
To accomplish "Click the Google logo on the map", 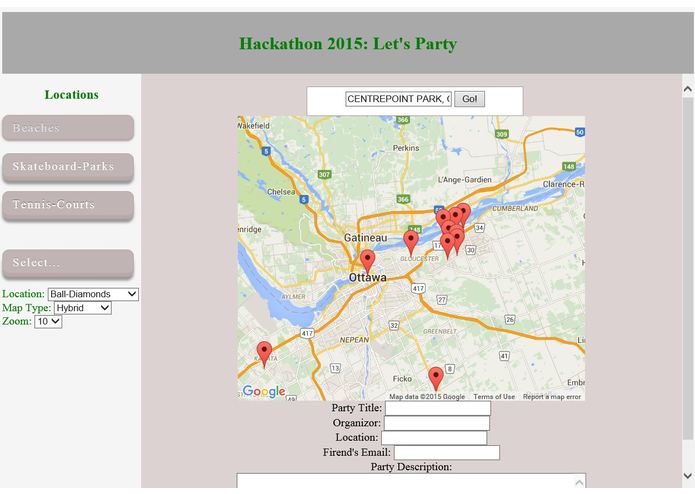I will point(264,391).
